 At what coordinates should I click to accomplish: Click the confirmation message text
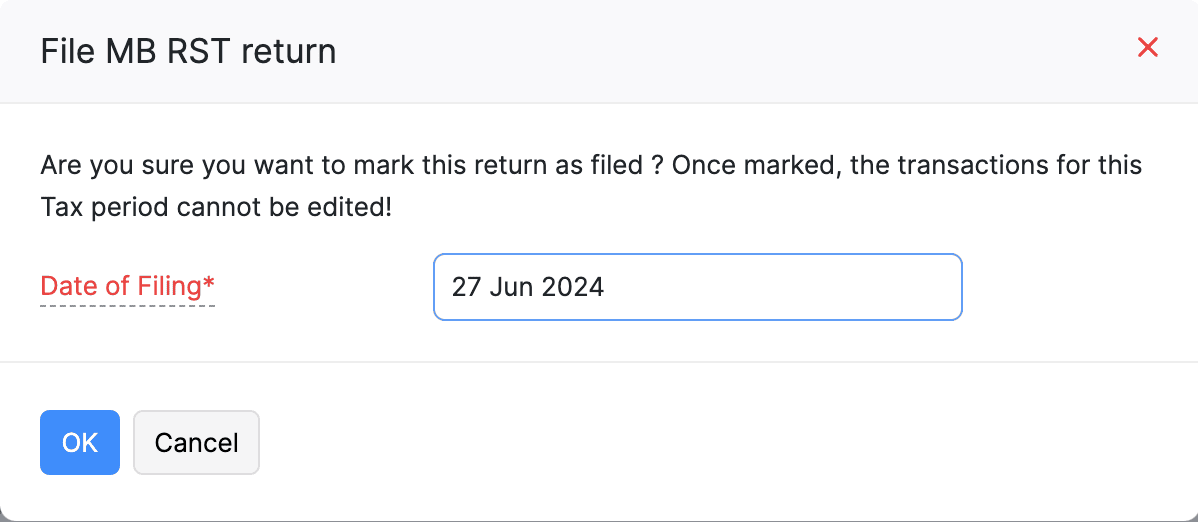[x=590, y=165]
